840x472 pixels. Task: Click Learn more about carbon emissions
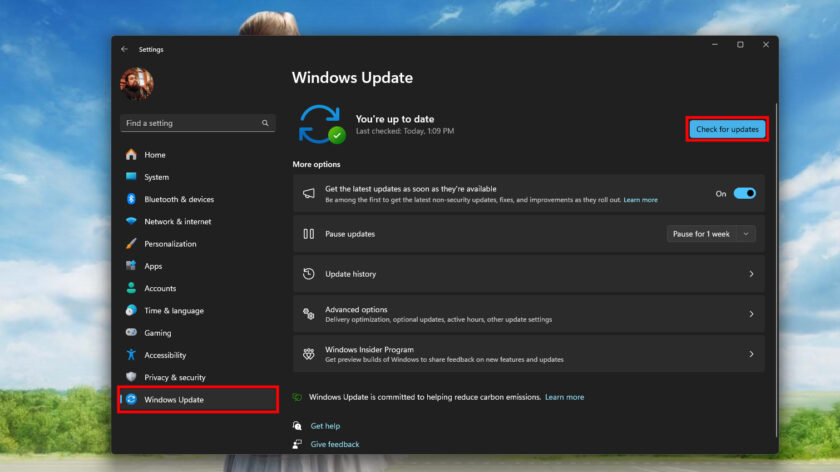click(564, 397)
